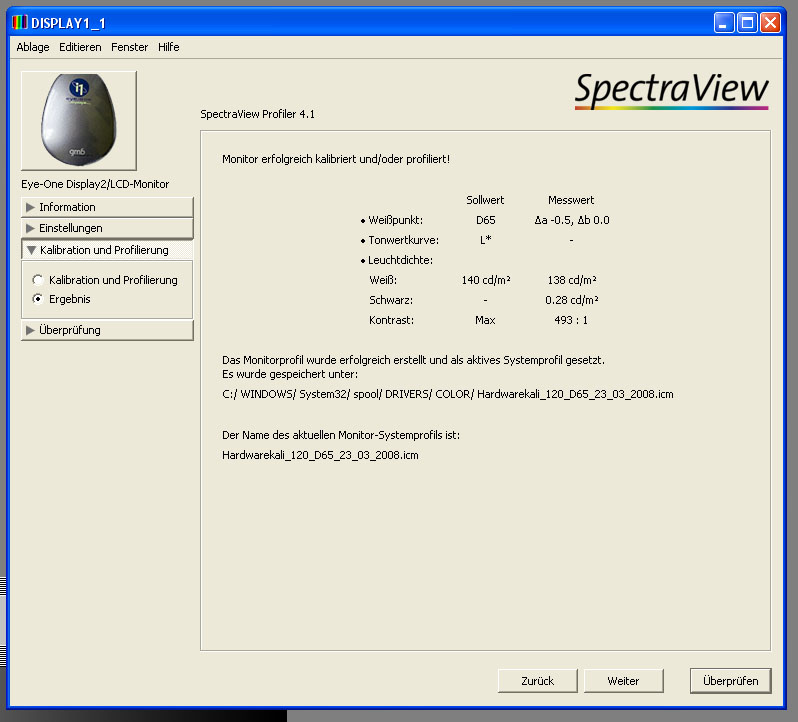Maximize the DISPLAY1_1 window

[747, 22]
